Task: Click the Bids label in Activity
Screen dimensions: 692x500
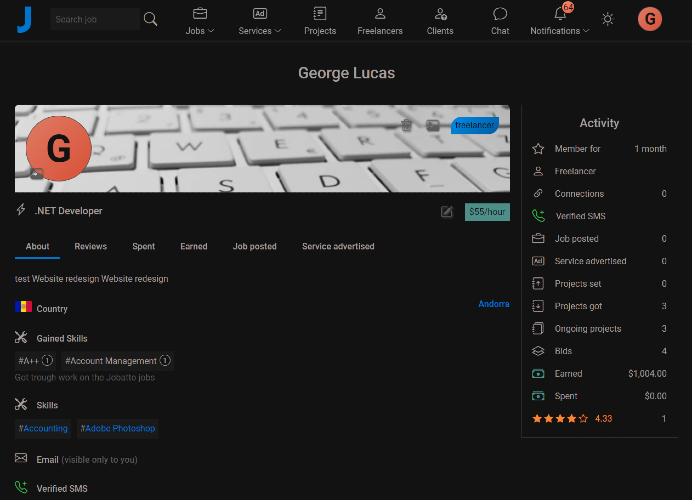Action: click(x=563, y=351)
